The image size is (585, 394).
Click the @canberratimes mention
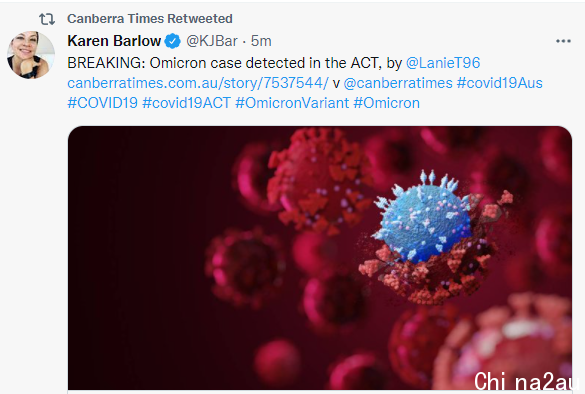[398, 83]
